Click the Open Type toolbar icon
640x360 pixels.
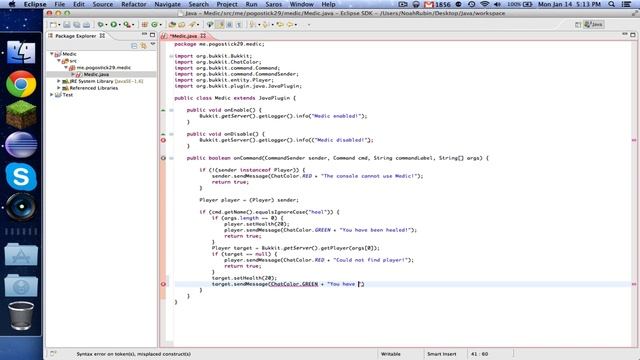[172, 25]
